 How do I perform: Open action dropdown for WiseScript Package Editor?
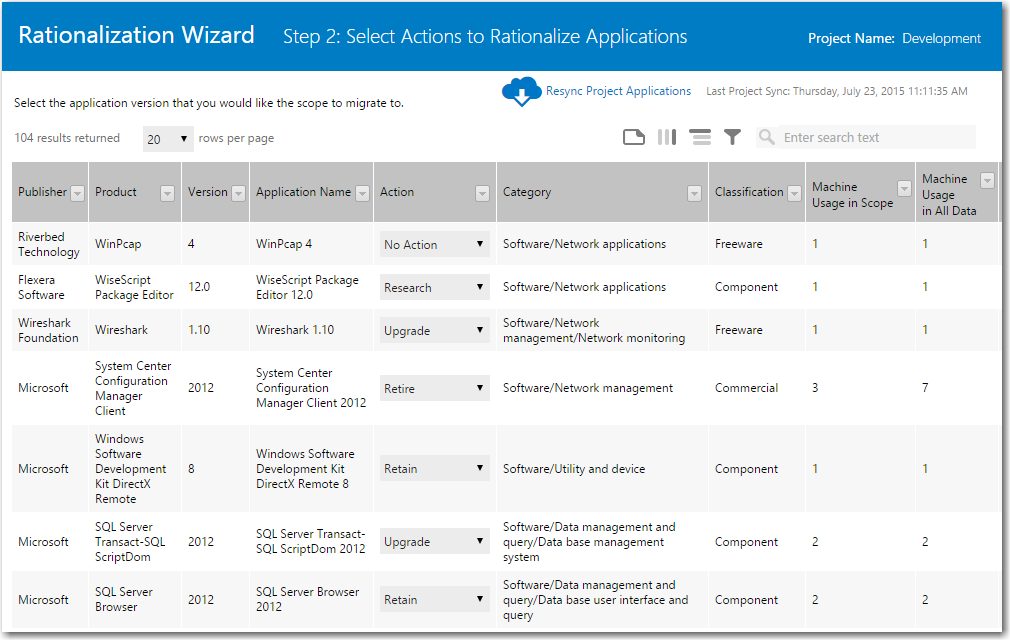tap(435, 287)
